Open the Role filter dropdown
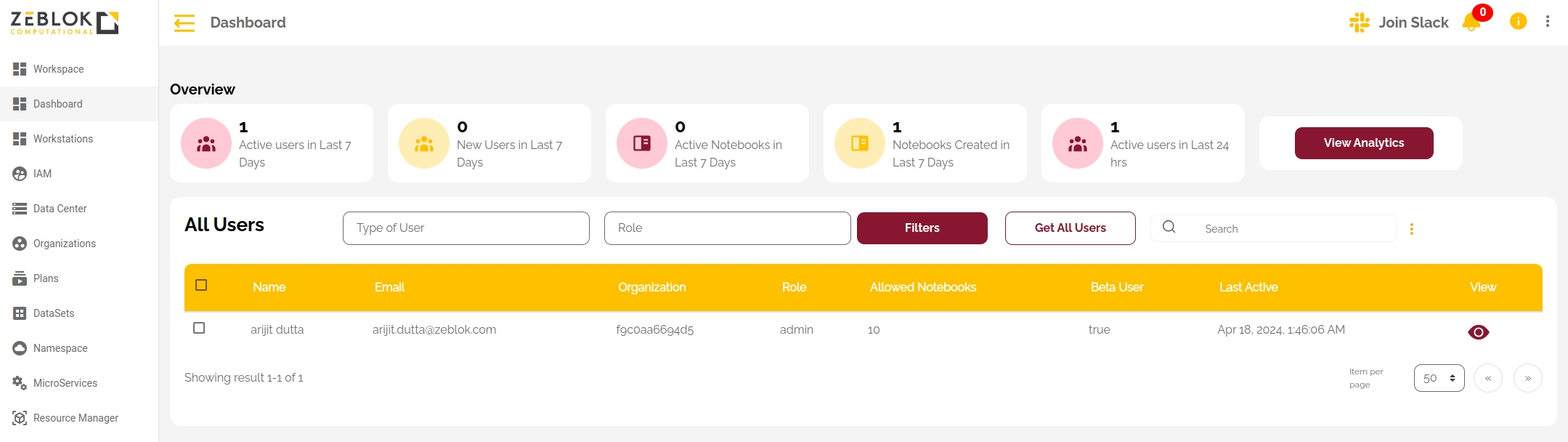 pos(727,228)
